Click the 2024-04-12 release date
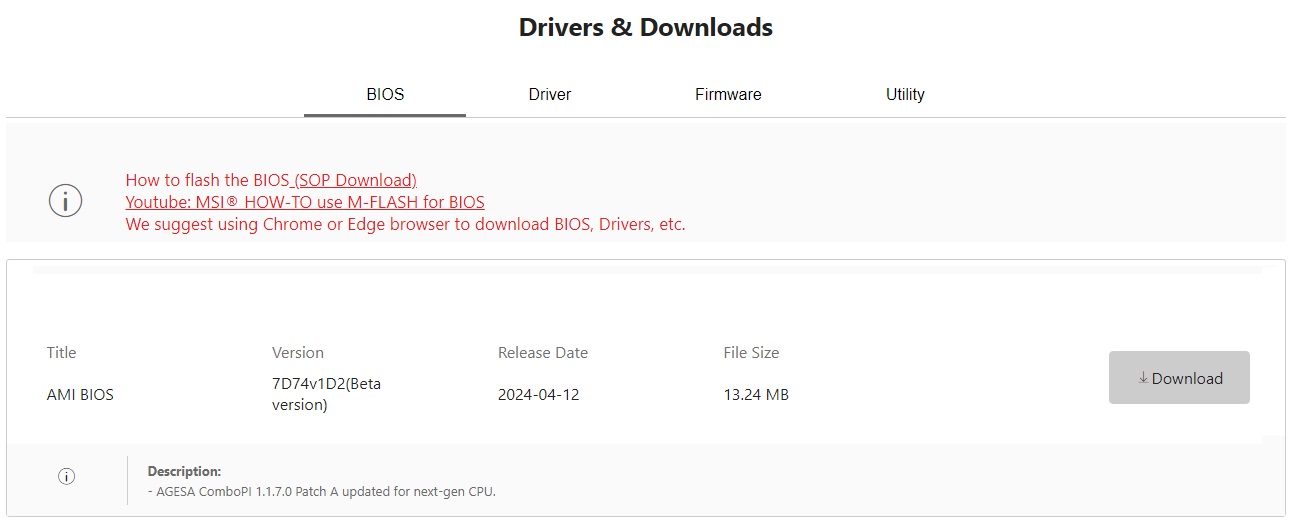 point(538,395)
